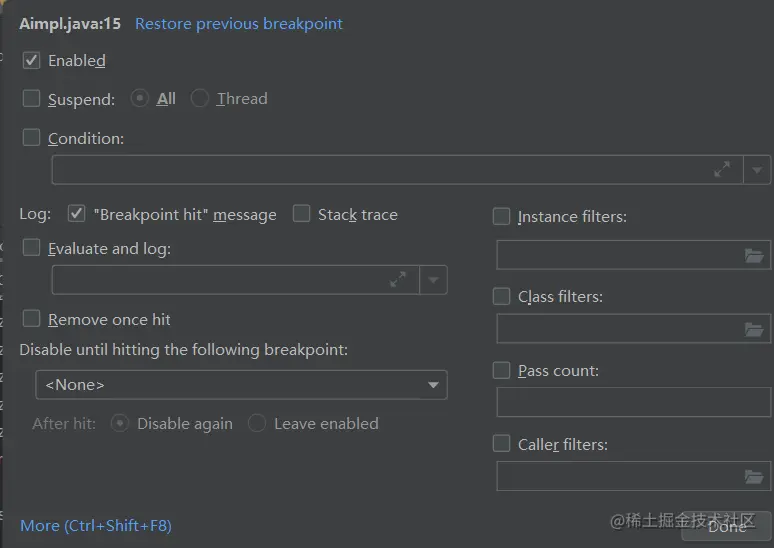Image resolution: width=774 pixels, height=548 pixels.
Task: Open the Condition history dropdown arrow
Action: click(757, 170)
